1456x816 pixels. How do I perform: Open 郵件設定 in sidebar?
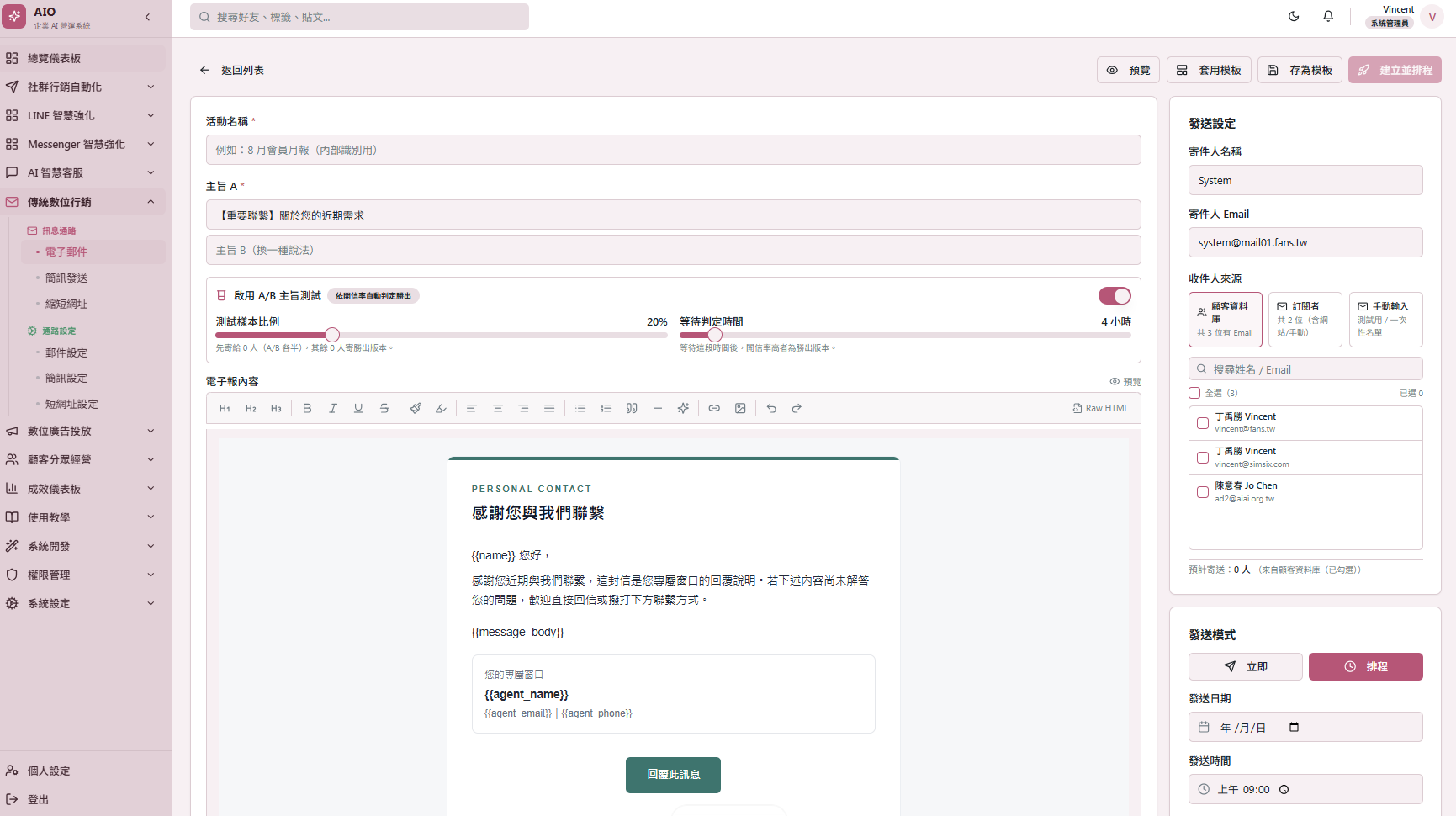(93, 352)
